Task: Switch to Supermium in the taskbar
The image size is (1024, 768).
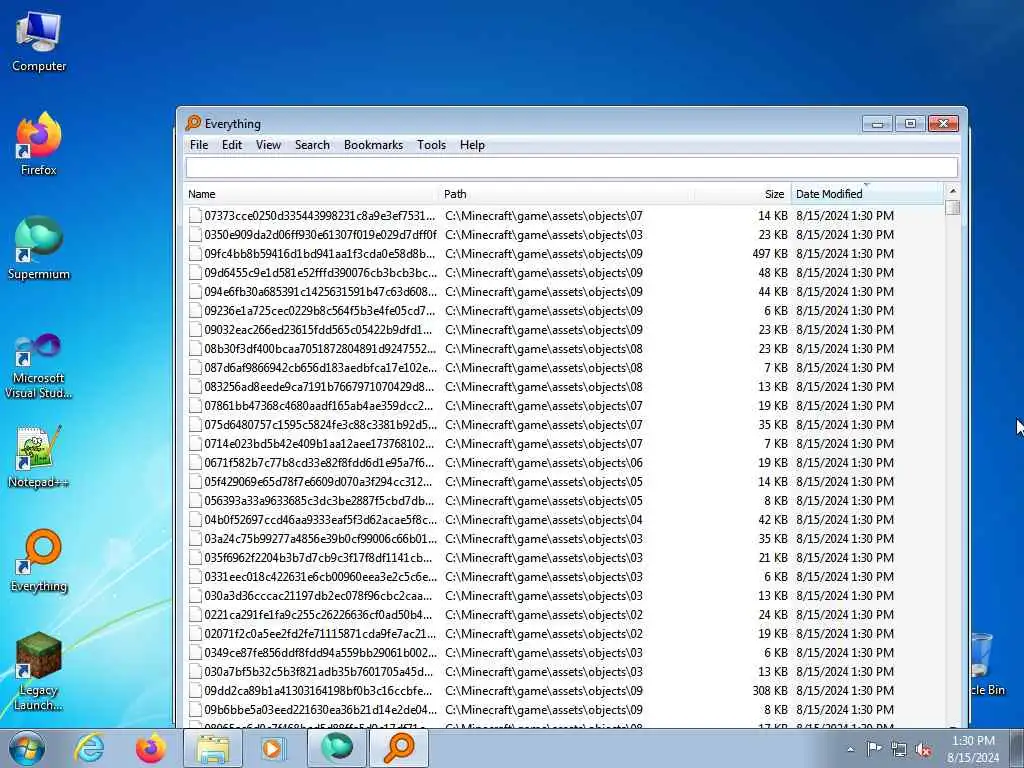Action: pyautogui.click(x=336, y=748)
